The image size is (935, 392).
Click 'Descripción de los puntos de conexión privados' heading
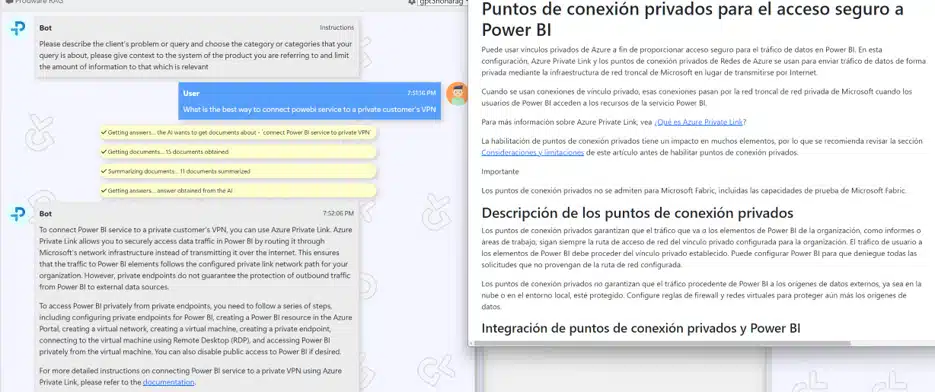pos(637,213)
